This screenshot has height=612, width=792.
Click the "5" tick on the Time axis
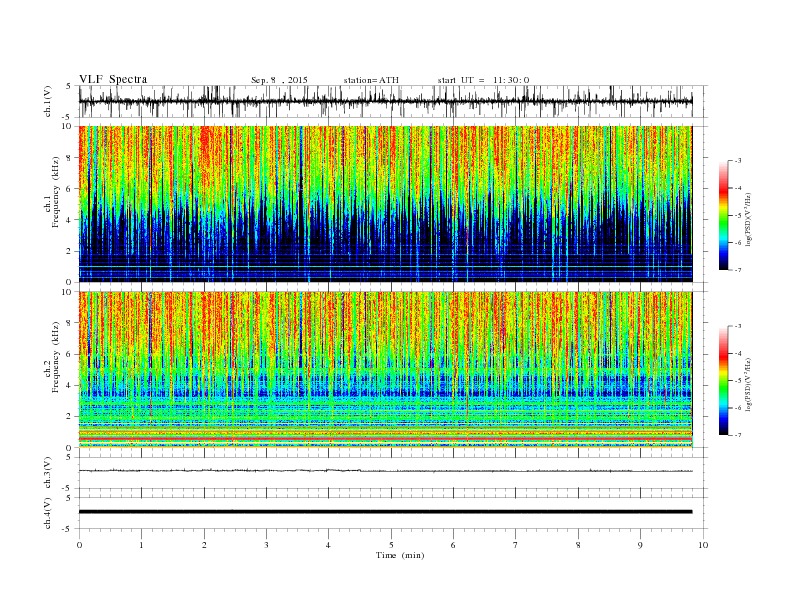tap(391, 545)
